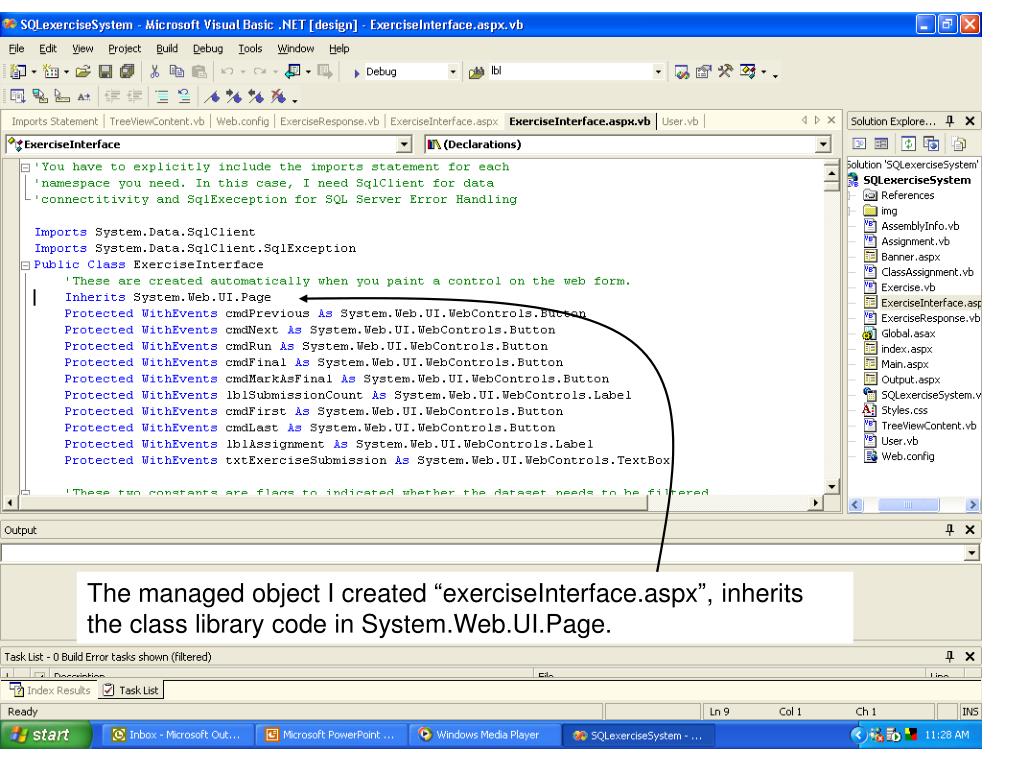The width and height of the screenshot is (1024, 768).
Task: Click the Undo arrow icon
Action: pos(227,71)
